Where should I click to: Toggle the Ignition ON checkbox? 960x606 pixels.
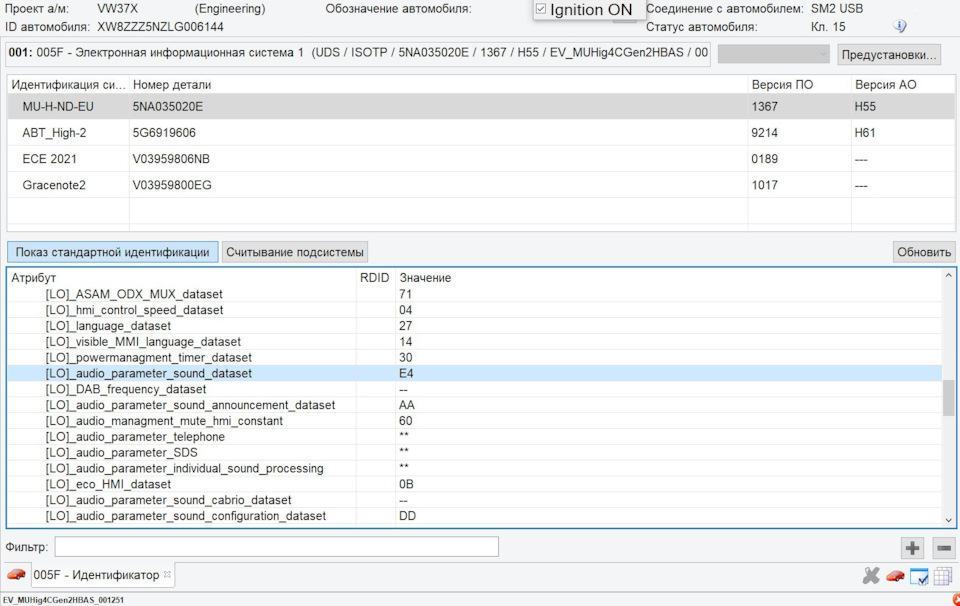coord(541,9)
